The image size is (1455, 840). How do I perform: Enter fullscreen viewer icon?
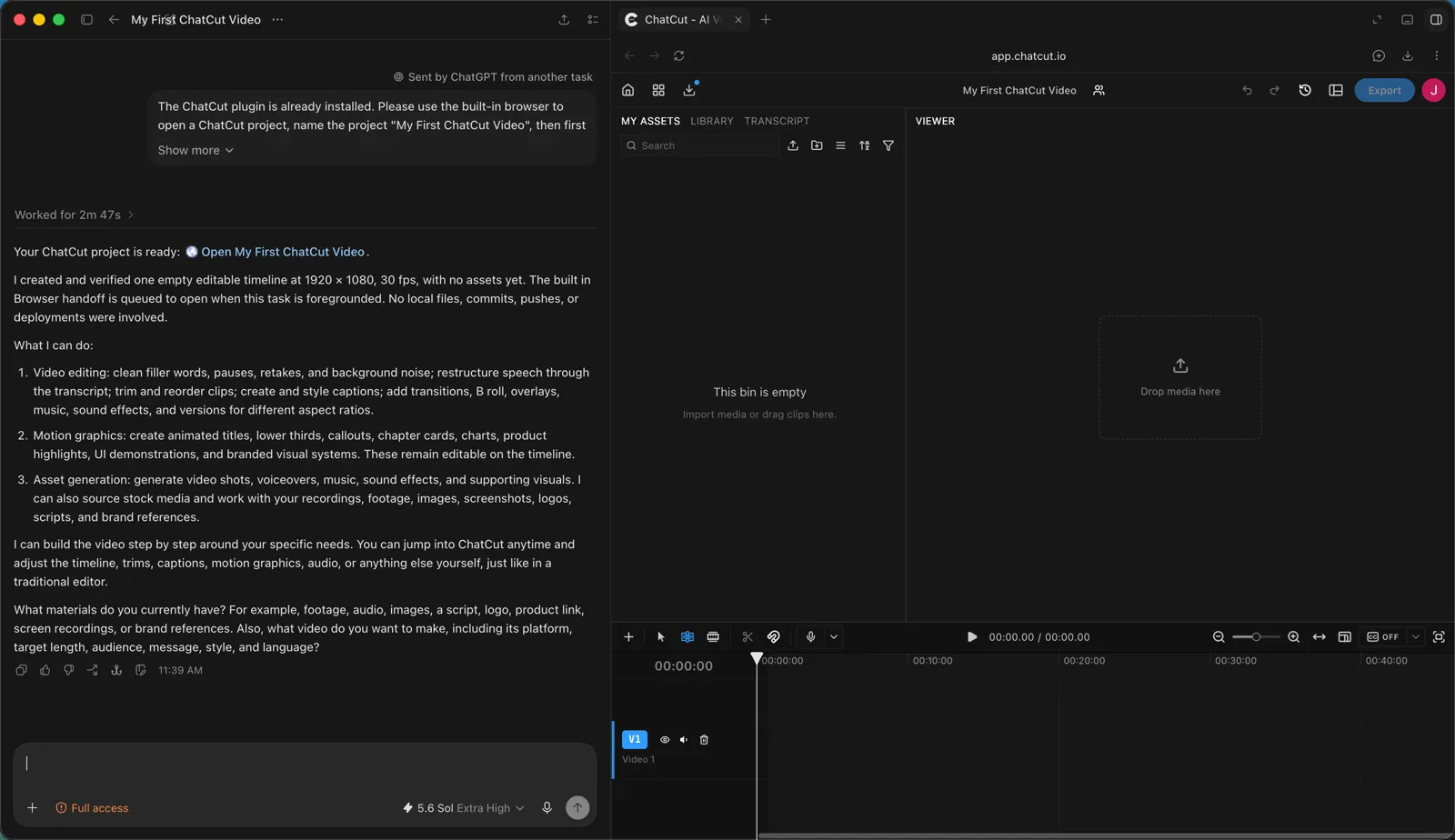[x=1439, y=637]
